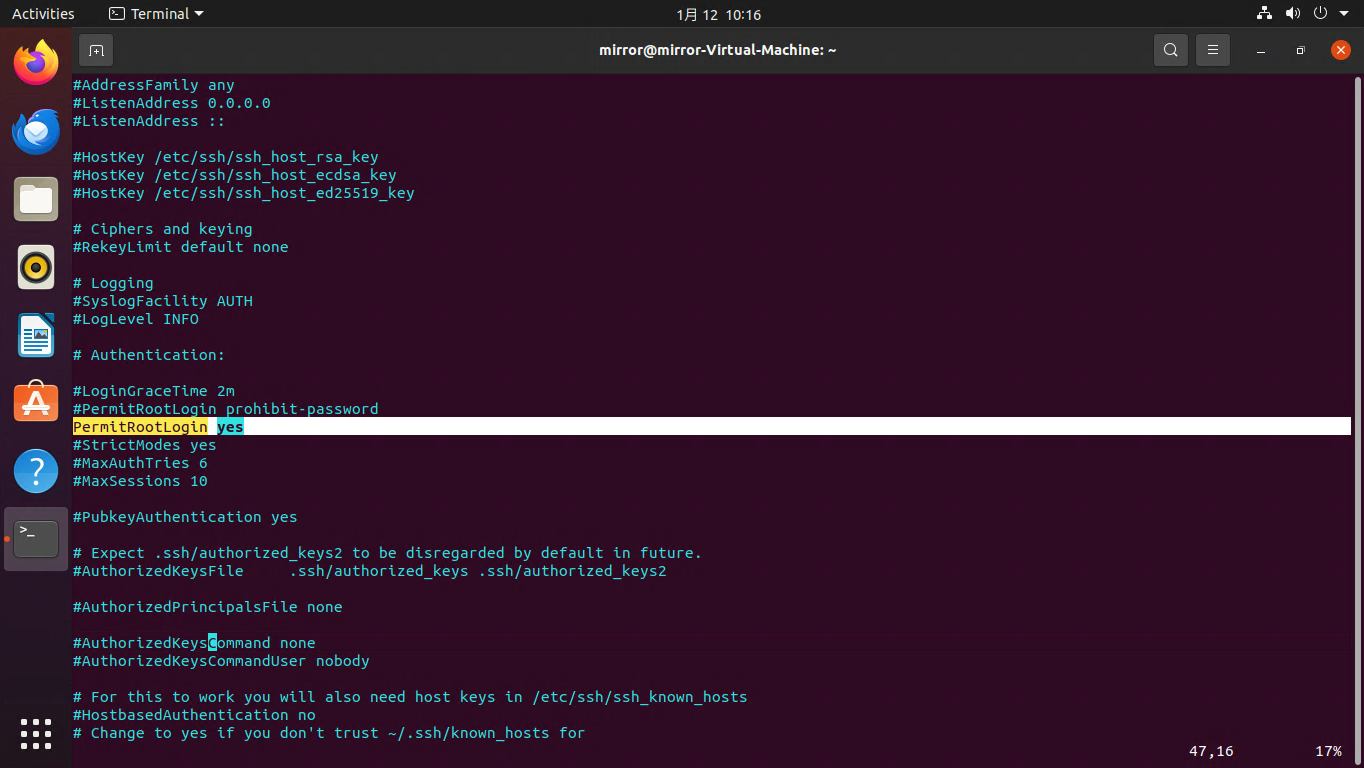Click the power icon in top bar
Image resolution: width=1364 pixels, height=768 pixels.
point(1320,14)
